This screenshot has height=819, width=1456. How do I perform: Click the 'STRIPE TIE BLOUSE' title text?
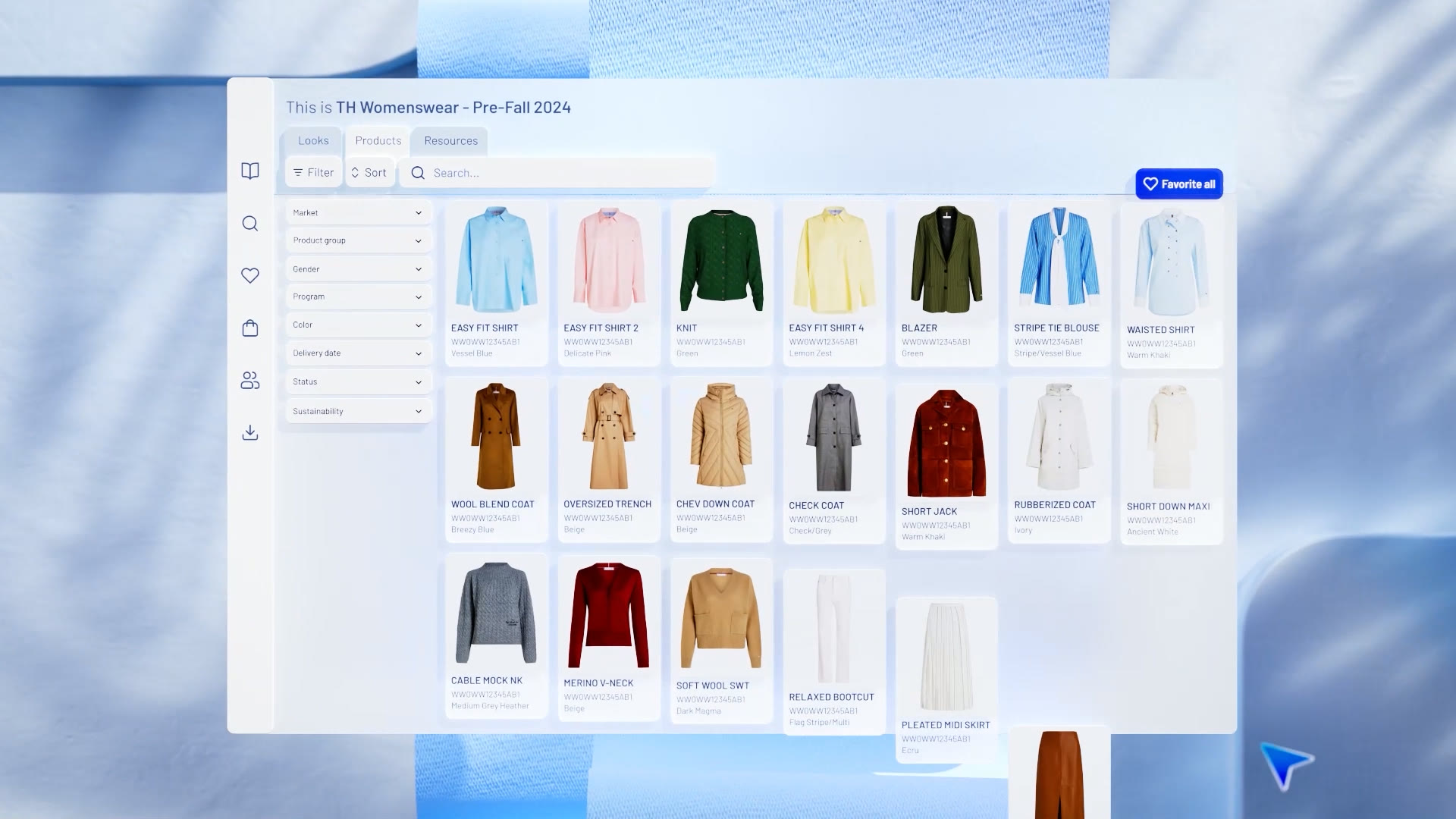point(1056,328)
